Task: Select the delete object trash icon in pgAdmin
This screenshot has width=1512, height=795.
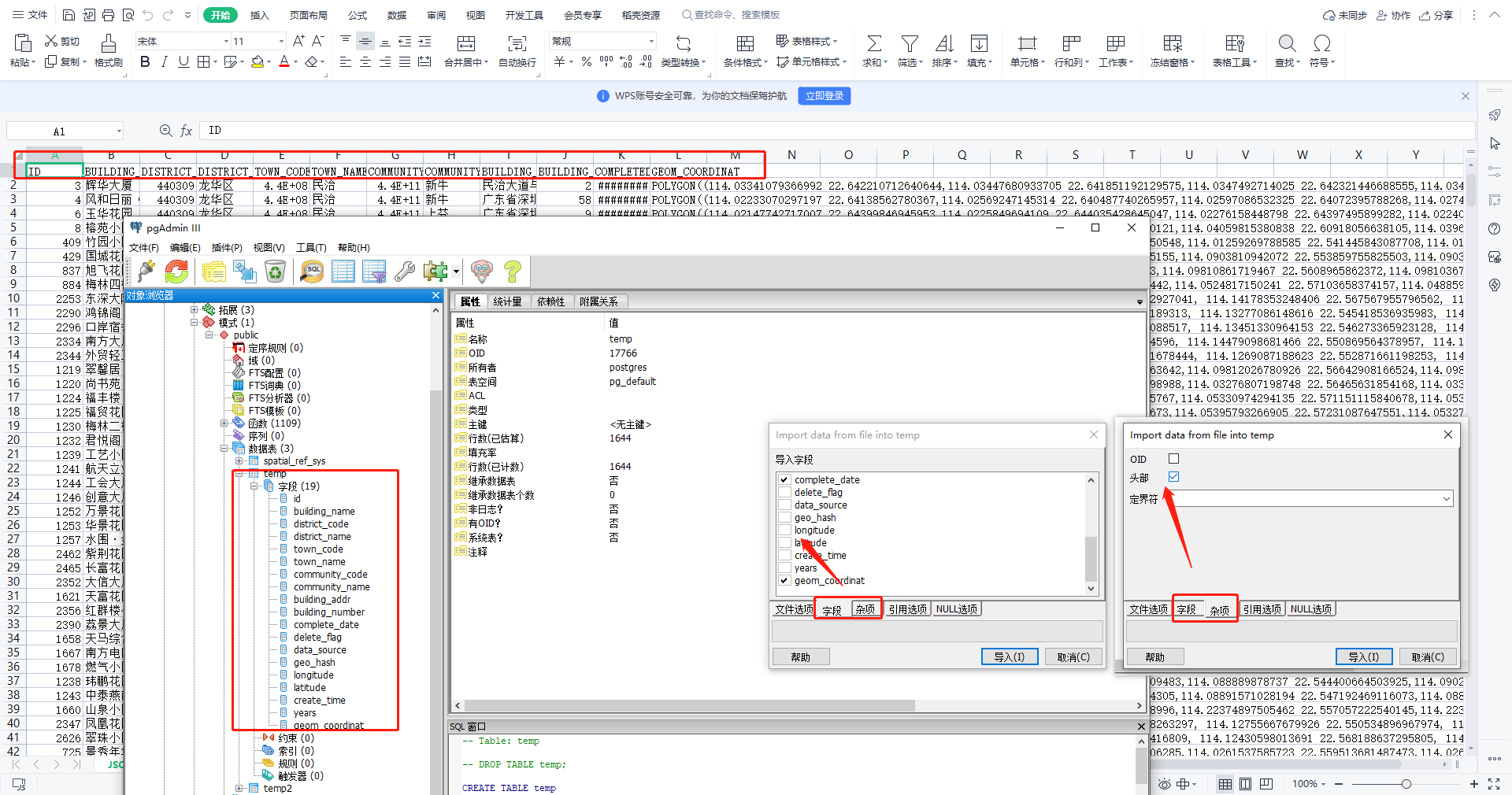Action: [x=275, y=272]
